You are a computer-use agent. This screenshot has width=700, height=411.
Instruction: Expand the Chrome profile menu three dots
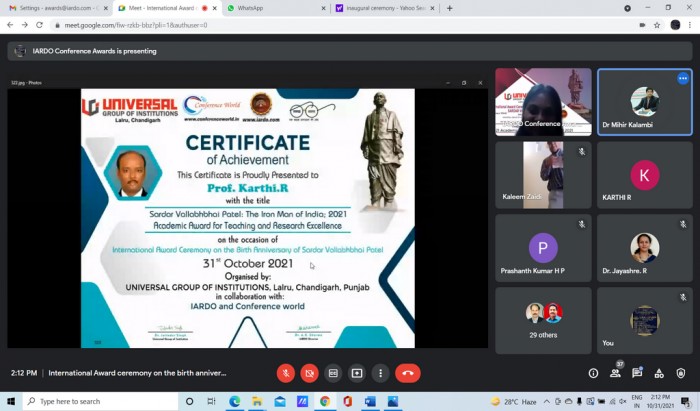pyautogui.click(x=690, y=25)
